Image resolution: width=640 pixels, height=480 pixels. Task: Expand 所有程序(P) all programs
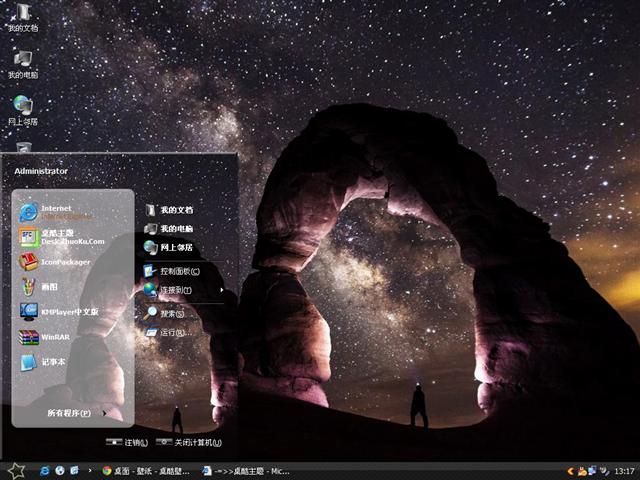pyautogui.click(x=76, y=413)
